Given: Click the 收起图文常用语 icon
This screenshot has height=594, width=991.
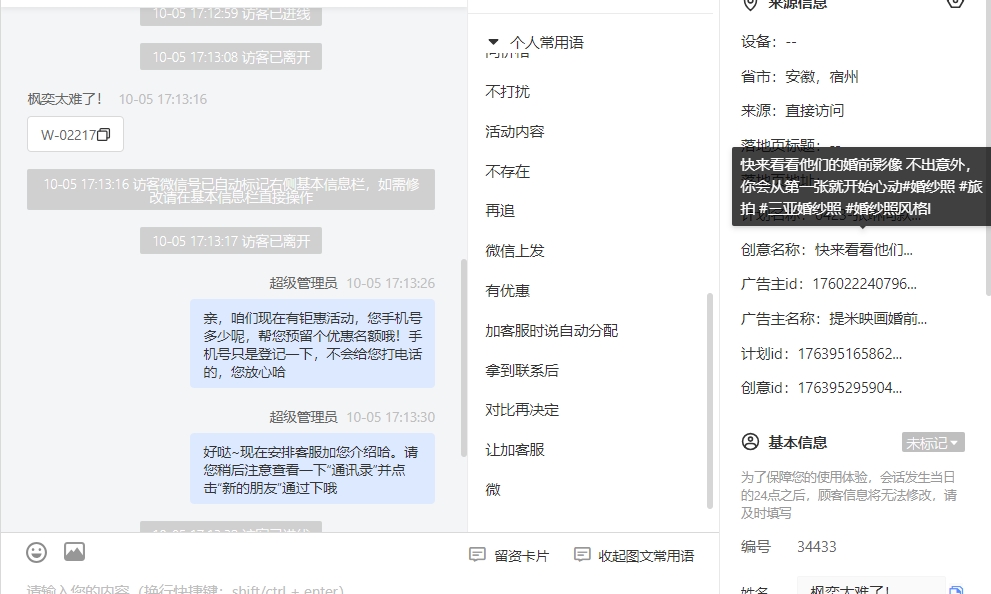Looking at the screenshot, I should point(581,555).
